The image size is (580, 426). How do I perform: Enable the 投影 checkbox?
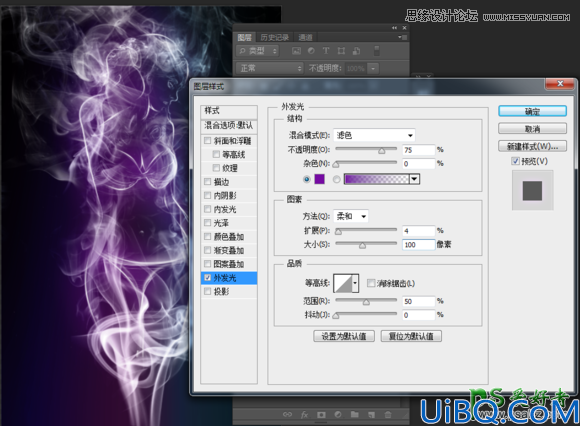coord(208,291)
